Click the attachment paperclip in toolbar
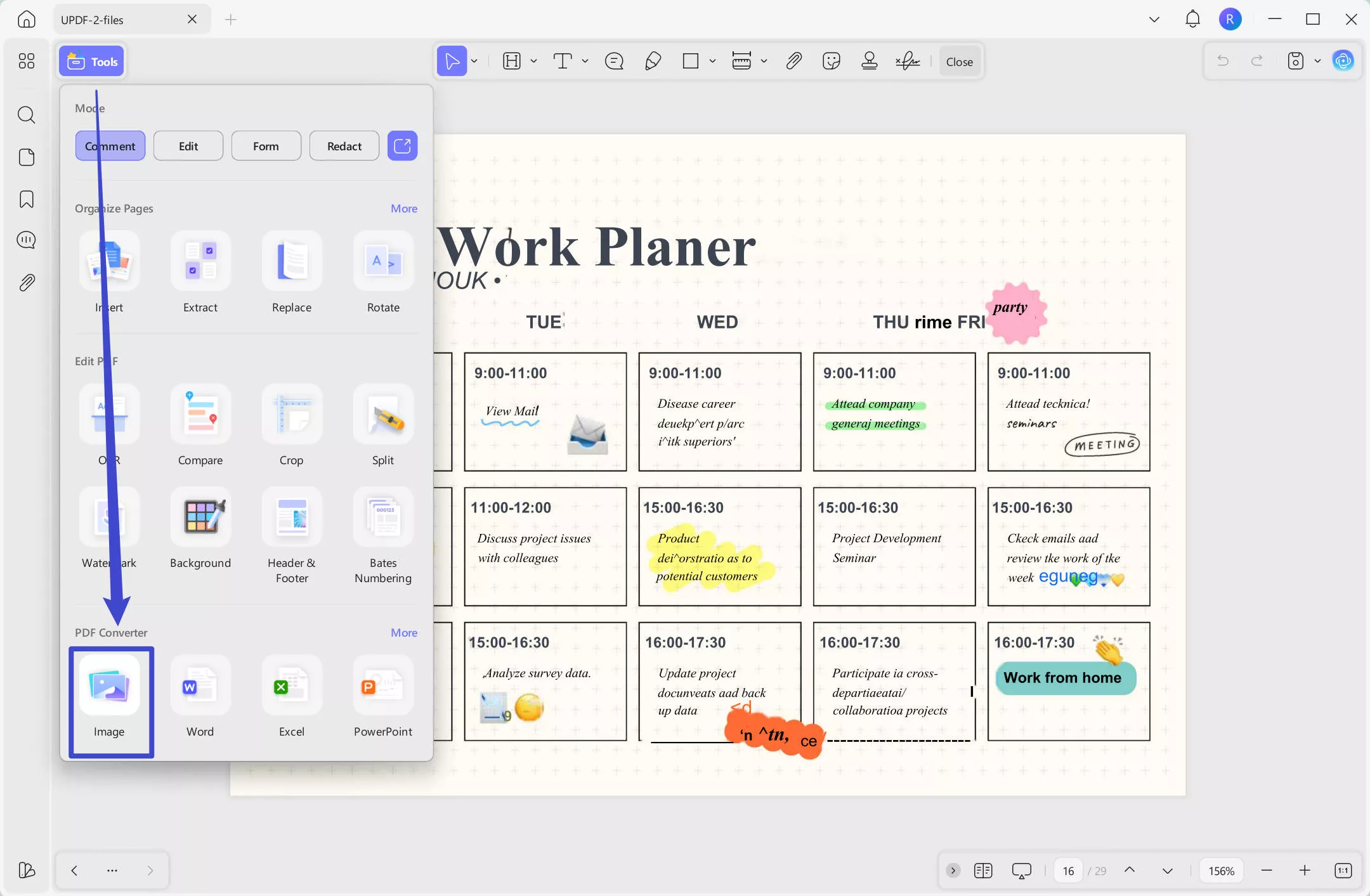 point(793,62)
